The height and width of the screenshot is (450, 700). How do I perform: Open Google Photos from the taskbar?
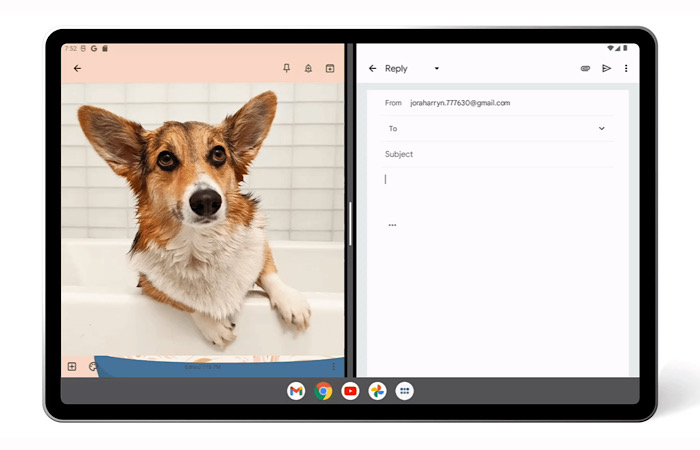pyautogui.click(x=377, y=392)
